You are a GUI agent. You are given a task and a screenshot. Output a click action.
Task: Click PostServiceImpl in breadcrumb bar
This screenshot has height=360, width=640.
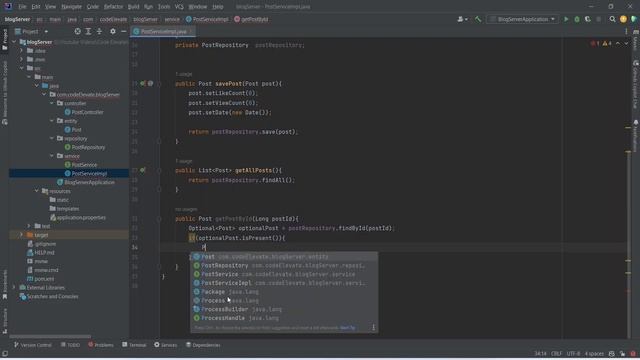coord(207,19)
